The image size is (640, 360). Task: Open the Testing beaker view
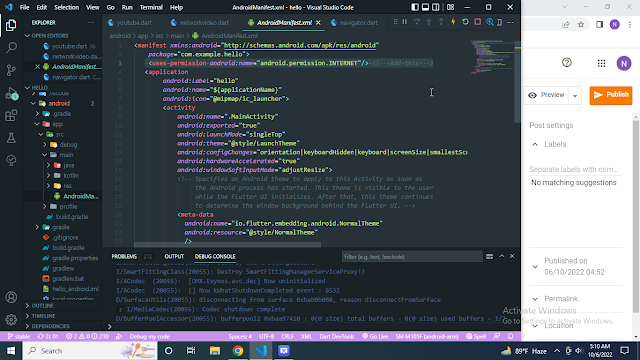(x=11, y=138)
